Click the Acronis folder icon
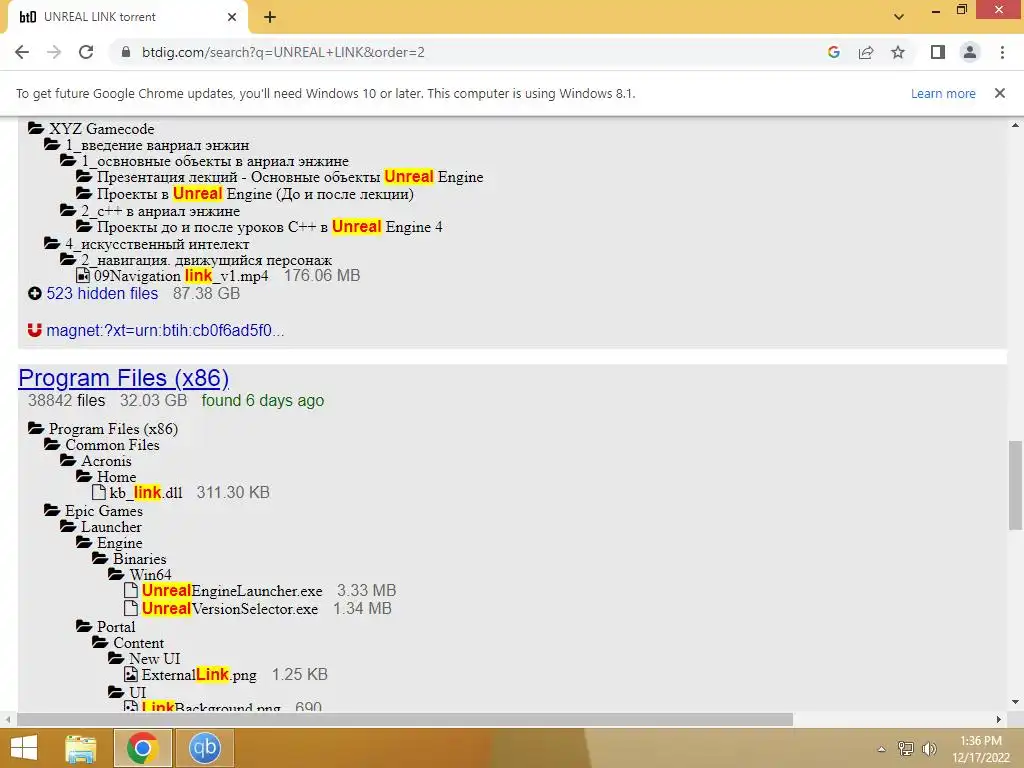 point(68,460)
